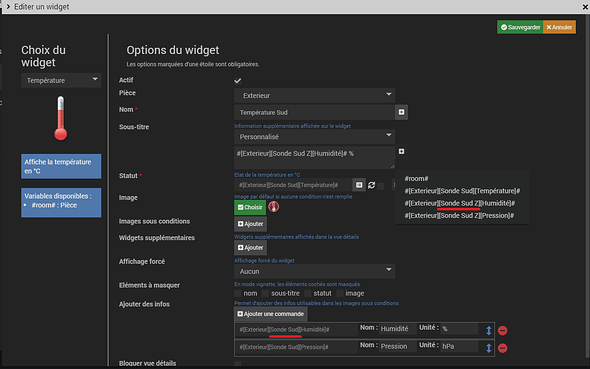Click the Information supplémentaire affichée sur le widget text

click(x=292, y=126)
